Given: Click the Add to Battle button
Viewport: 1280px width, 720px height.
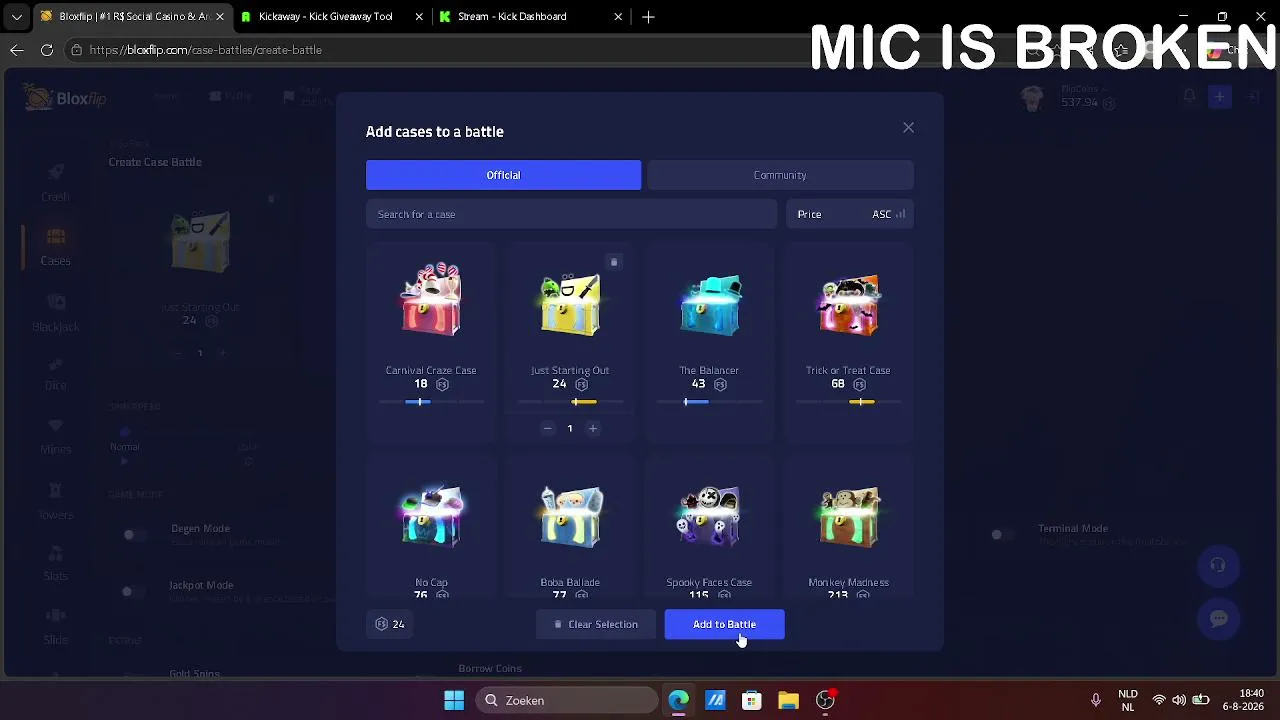Looking at the screenshot, I should click(725, 624).
